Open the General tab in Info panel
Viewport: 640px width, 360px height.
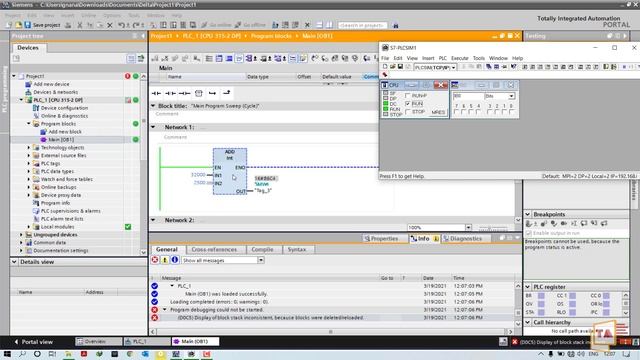pyautogui.click(x=167, y=249)
